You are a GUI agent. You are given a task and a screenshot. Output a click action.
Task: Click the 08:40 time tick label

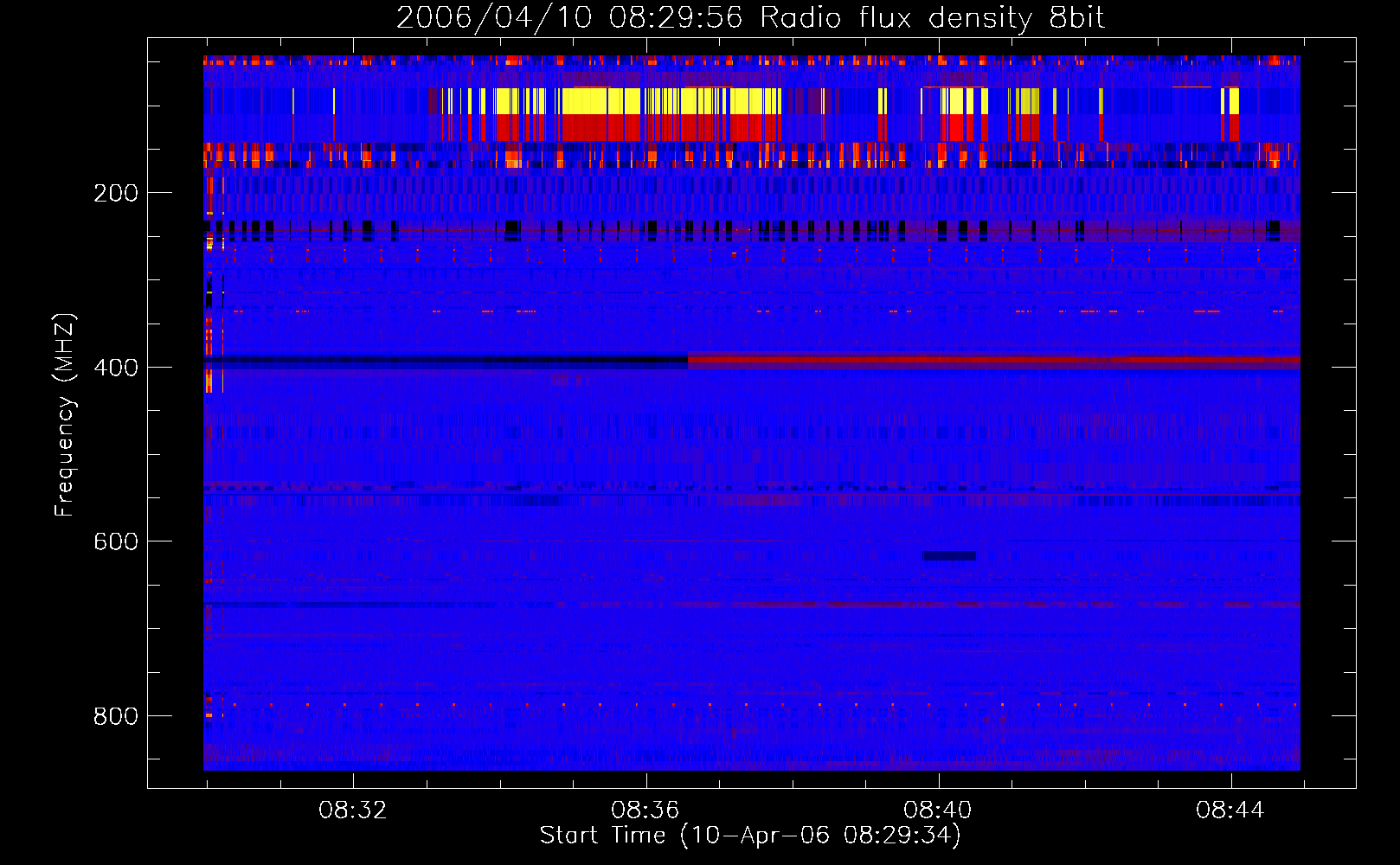(937, 811)
